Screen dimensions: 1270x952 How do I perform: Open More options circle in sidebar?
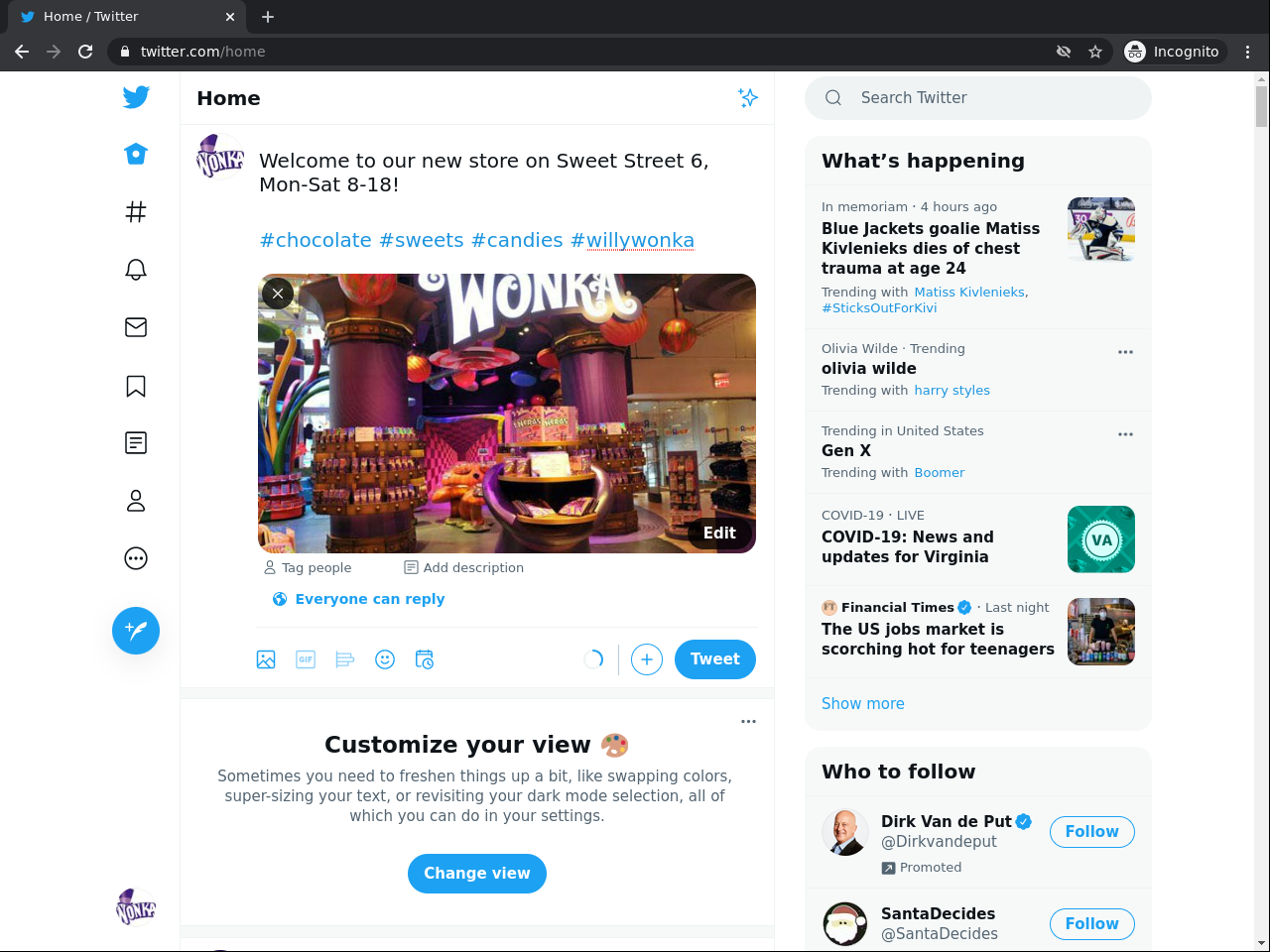click(136, 559)
